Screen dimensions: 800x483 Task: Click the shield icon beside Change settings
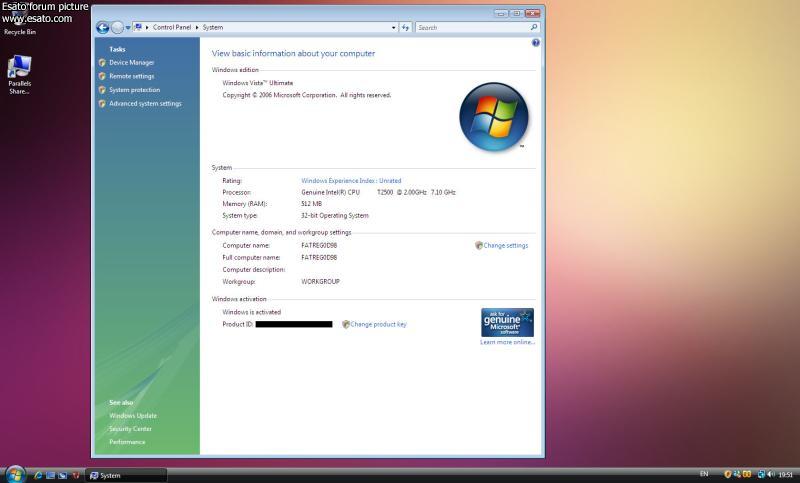point(479,245)
